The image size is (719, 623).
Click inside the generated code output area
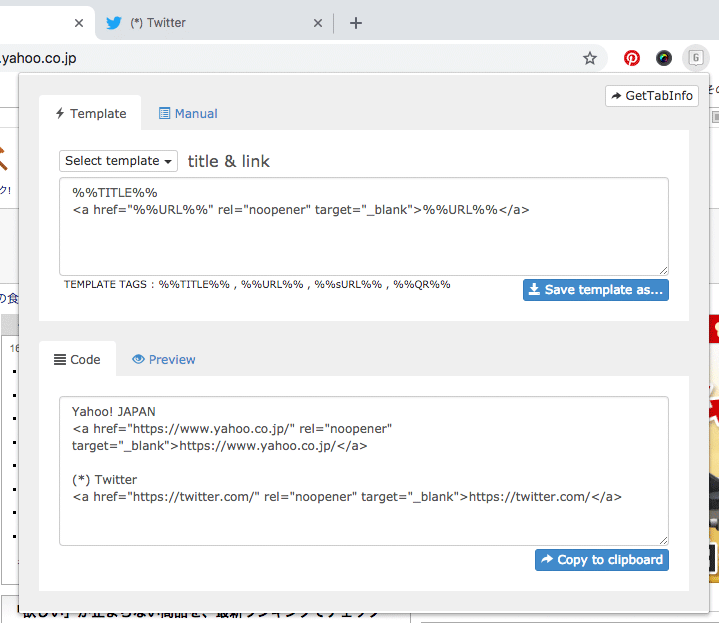tap(364, 471)
